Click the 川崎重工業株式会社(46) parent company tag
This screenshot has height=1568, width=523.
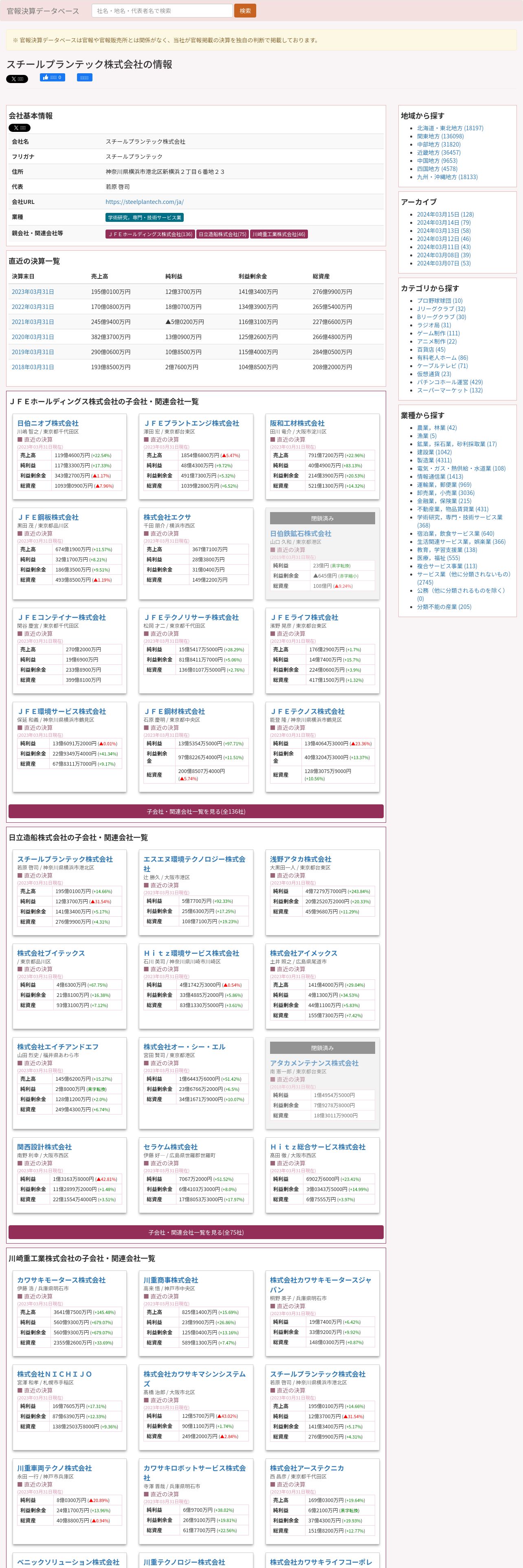click(279, 234)
